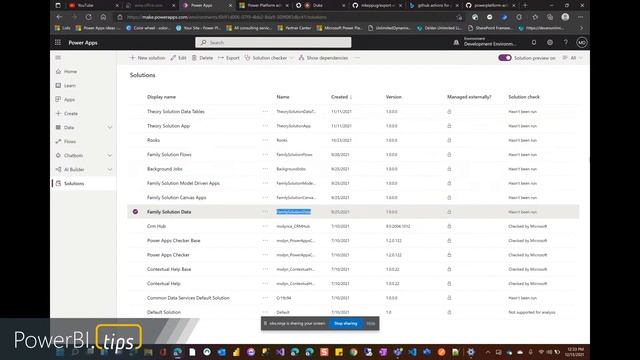Open the settings gear icon in header
This screenshot has height=360, width=640.
550,42
